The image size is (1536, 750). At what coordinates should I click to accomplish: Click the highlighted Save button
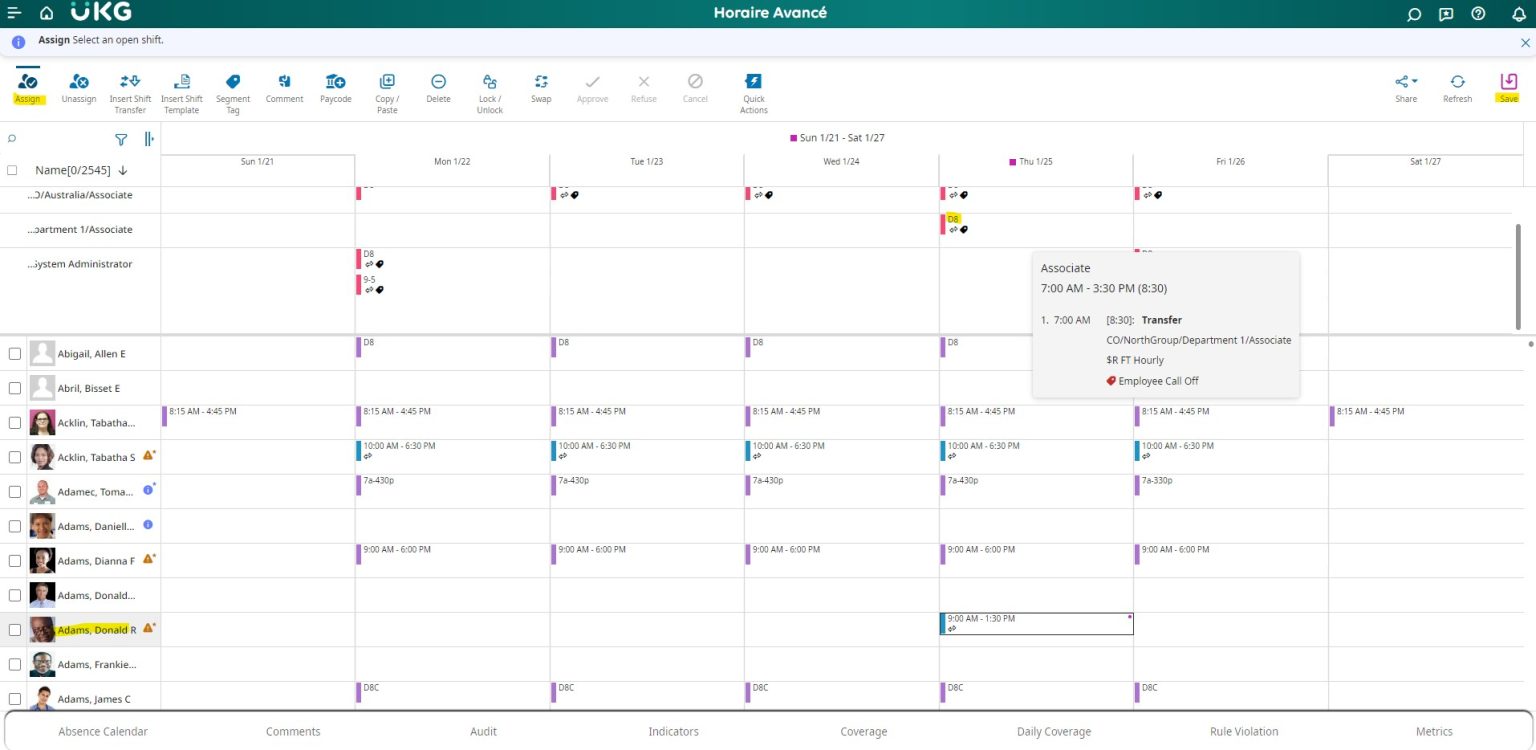1508,88
